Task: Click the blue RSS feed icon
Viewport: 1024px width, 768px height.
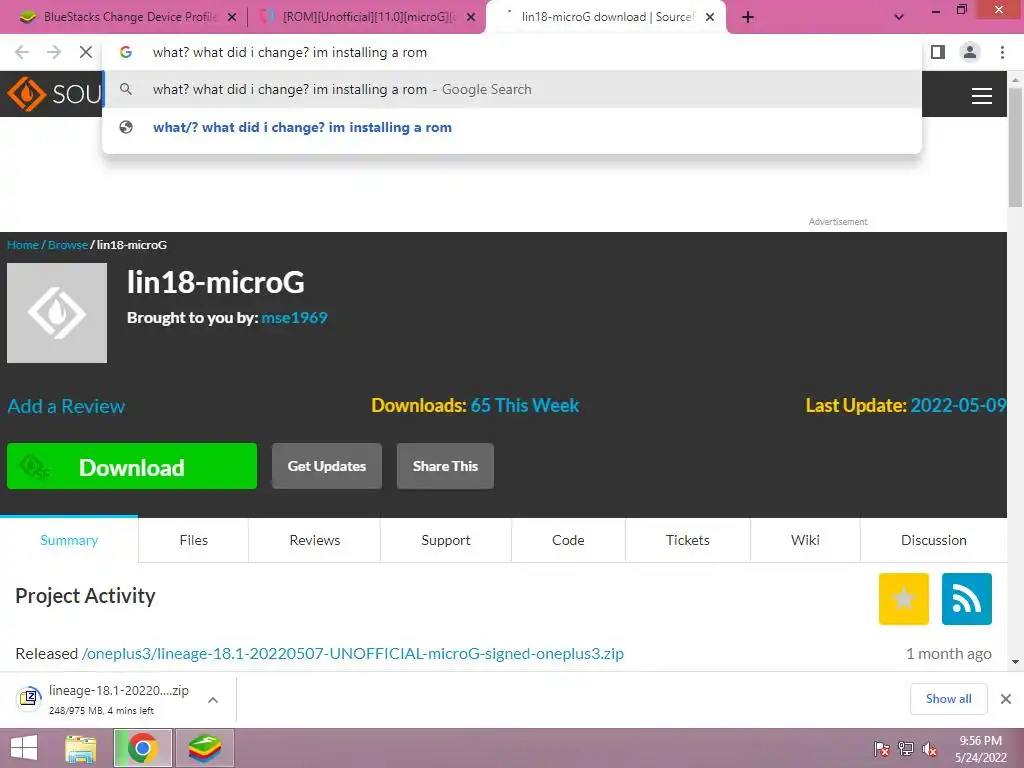Action: coord(967,599)
